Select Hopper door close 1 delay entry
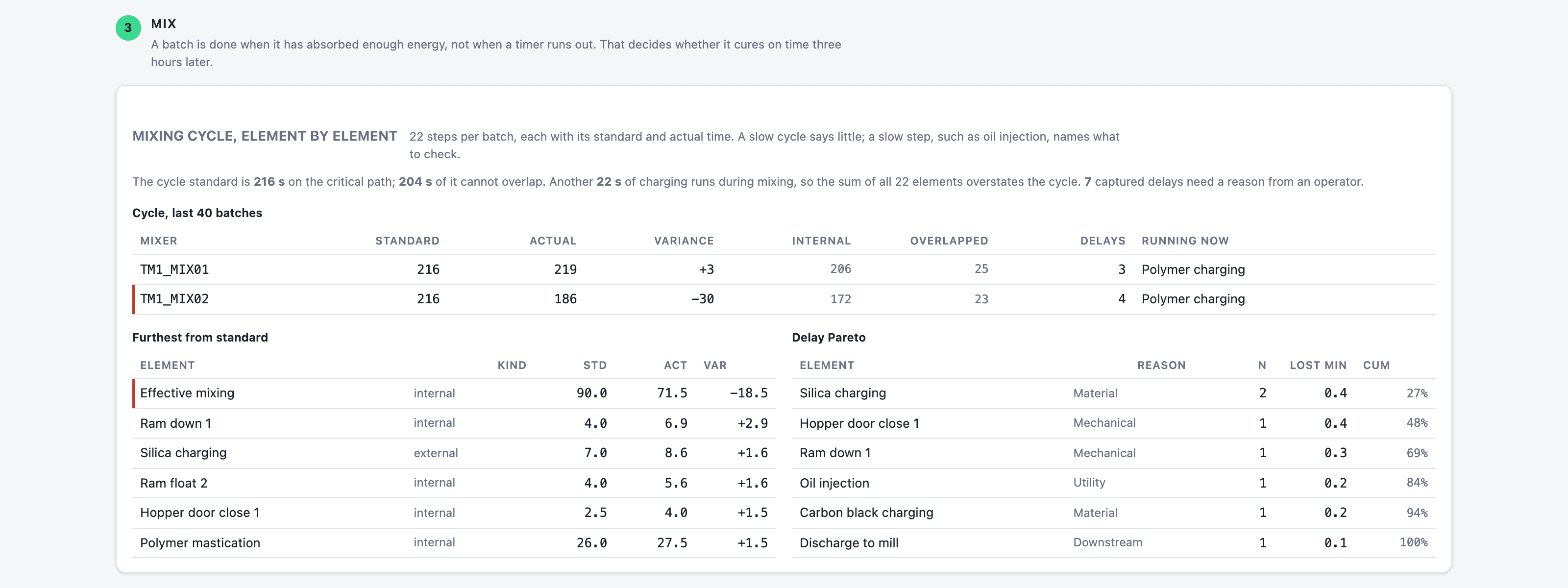This screenshot has width=1568, height=588. (1113, 423)
